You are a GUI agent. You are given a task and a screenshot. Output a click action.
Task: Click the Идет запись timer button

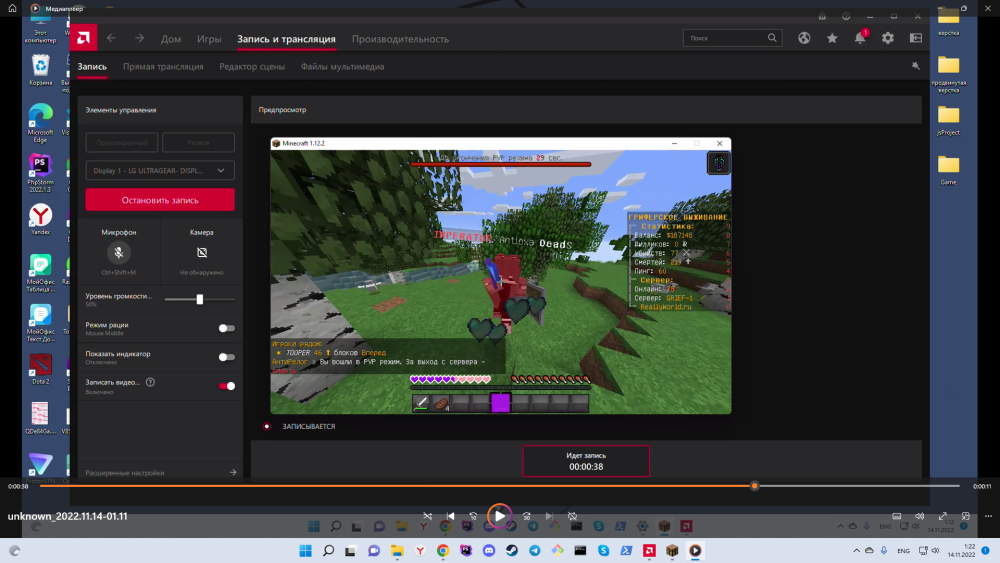pyautogui.click(x=586, y=461)
